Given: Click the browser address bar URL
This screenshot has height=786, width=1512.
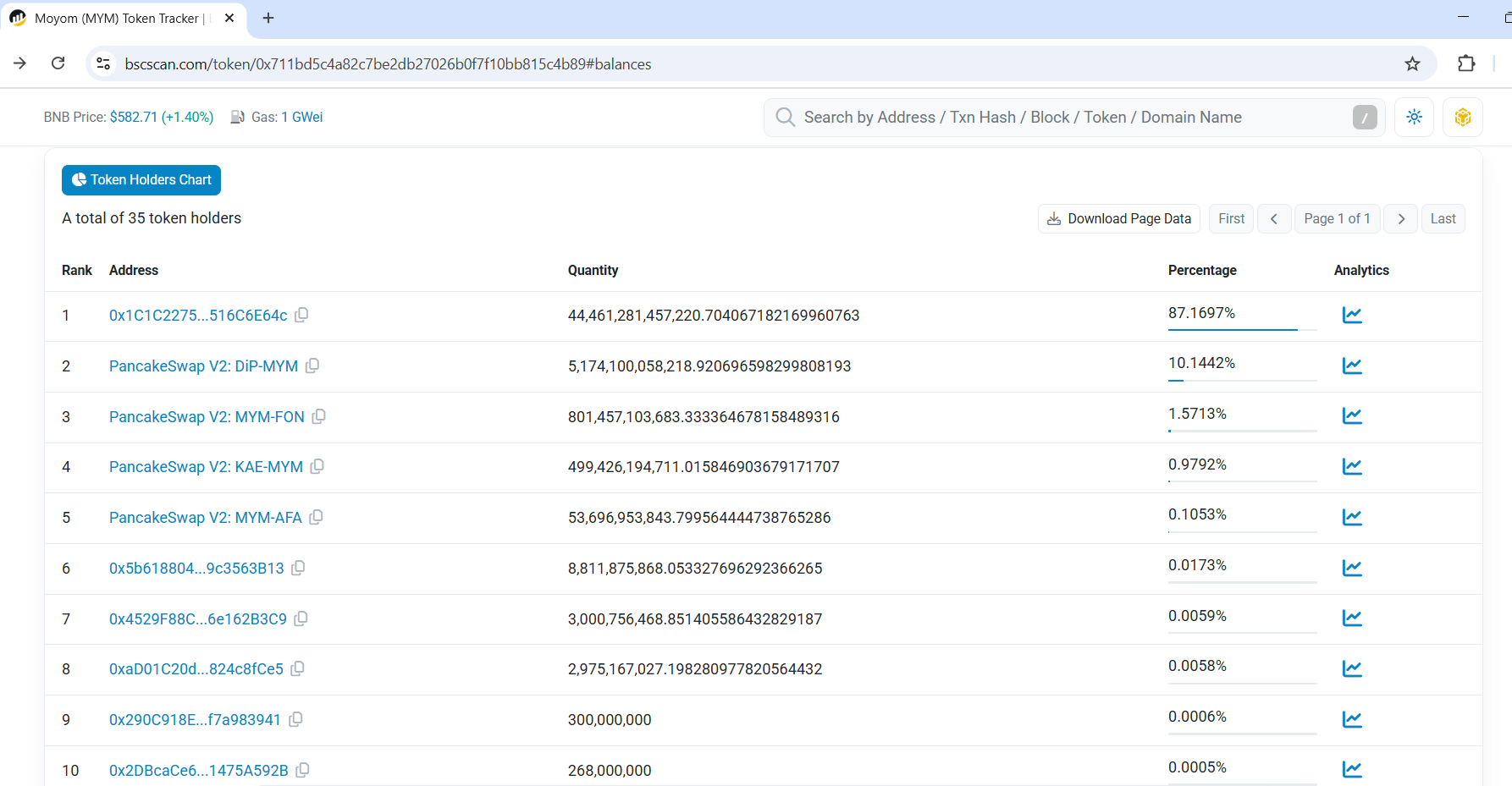Looking at the screenshot, I should coord(388,64).
